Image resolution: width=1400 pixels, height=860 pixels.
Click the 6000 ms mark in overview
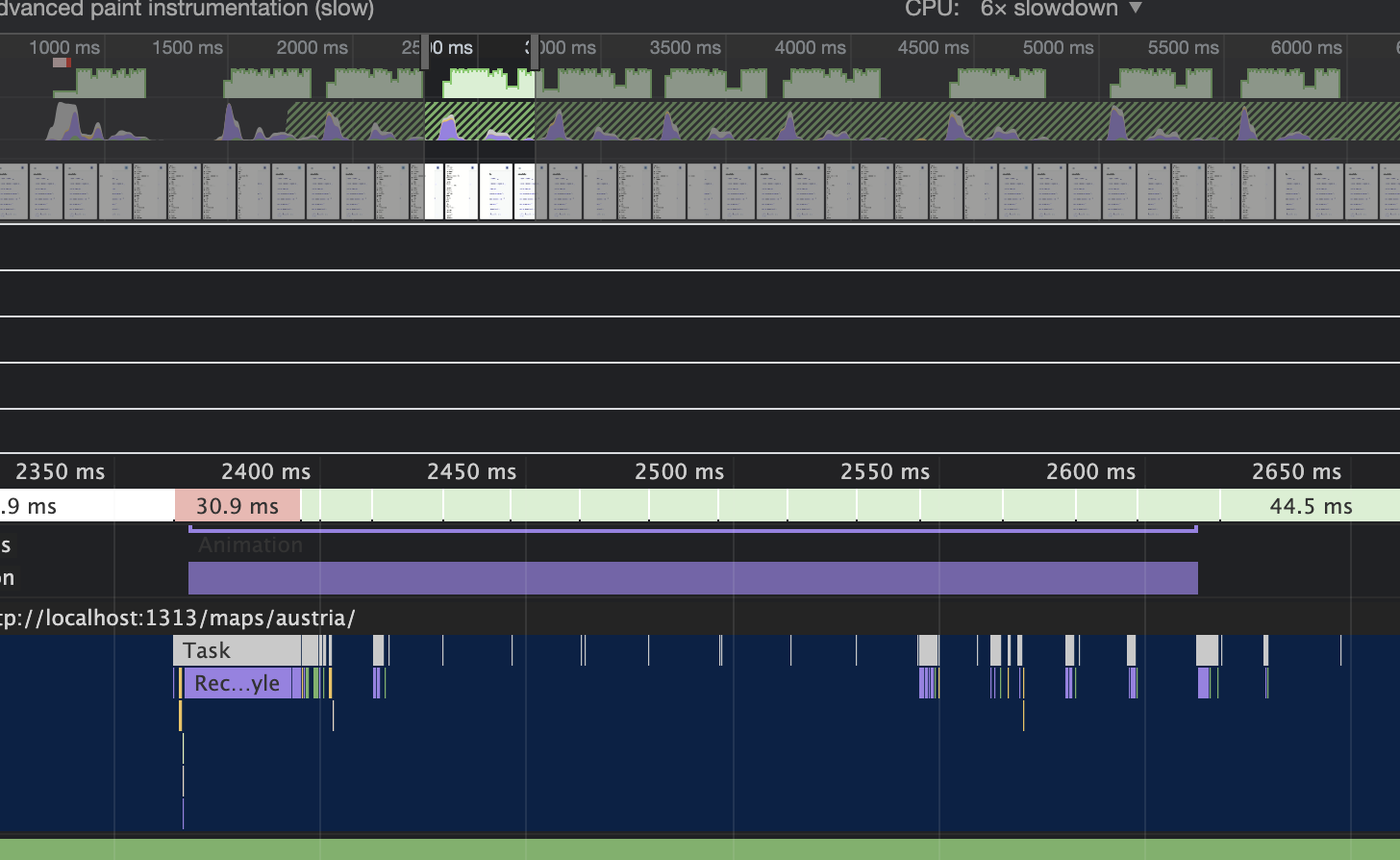coord(1306,48)
